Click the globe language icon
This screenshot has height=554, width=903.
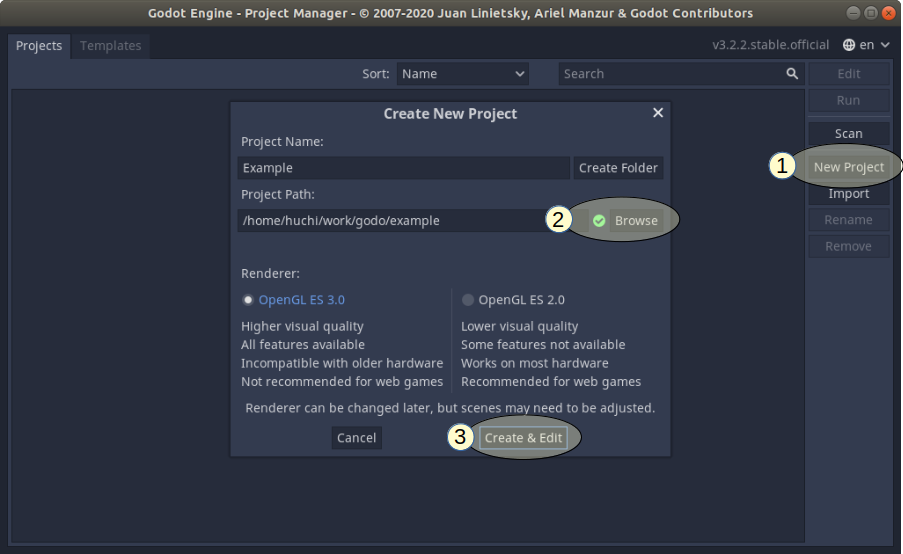coord(849,45)
